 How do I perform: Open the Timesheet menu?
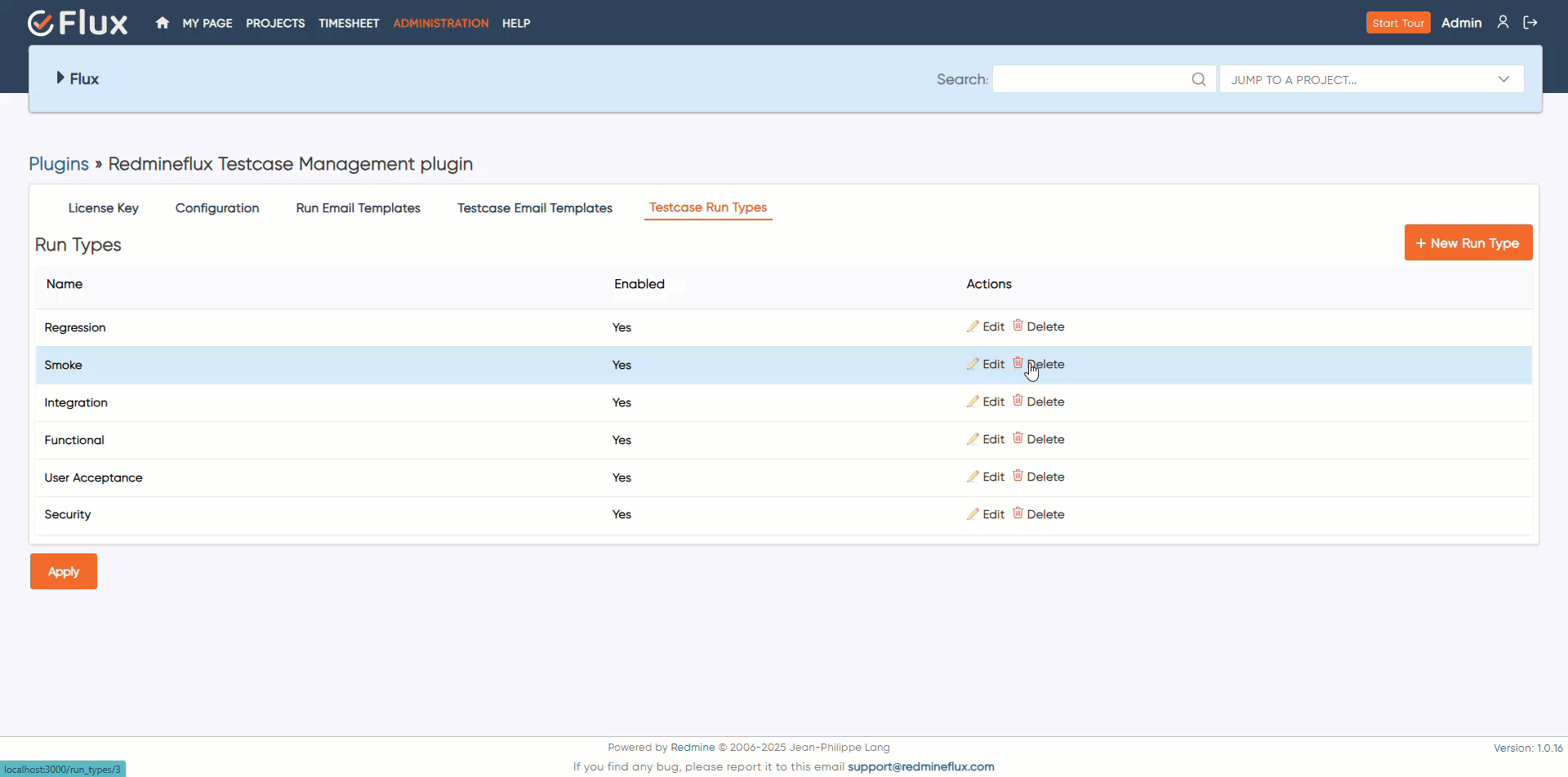tap(349, 23)
